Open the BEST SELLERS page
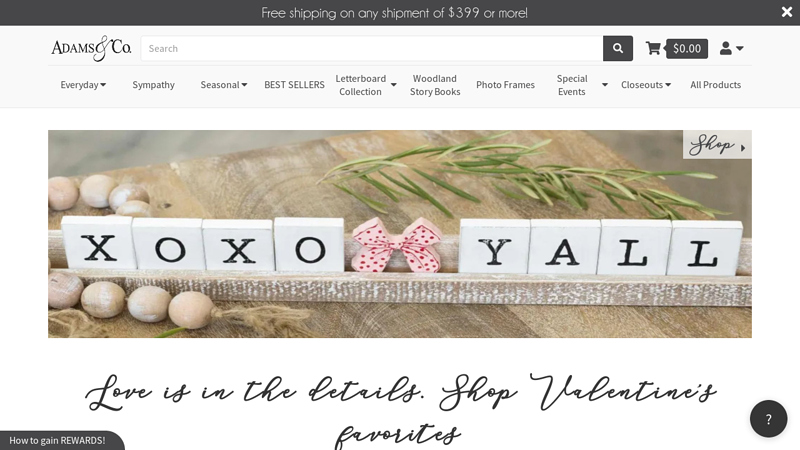 294,85
